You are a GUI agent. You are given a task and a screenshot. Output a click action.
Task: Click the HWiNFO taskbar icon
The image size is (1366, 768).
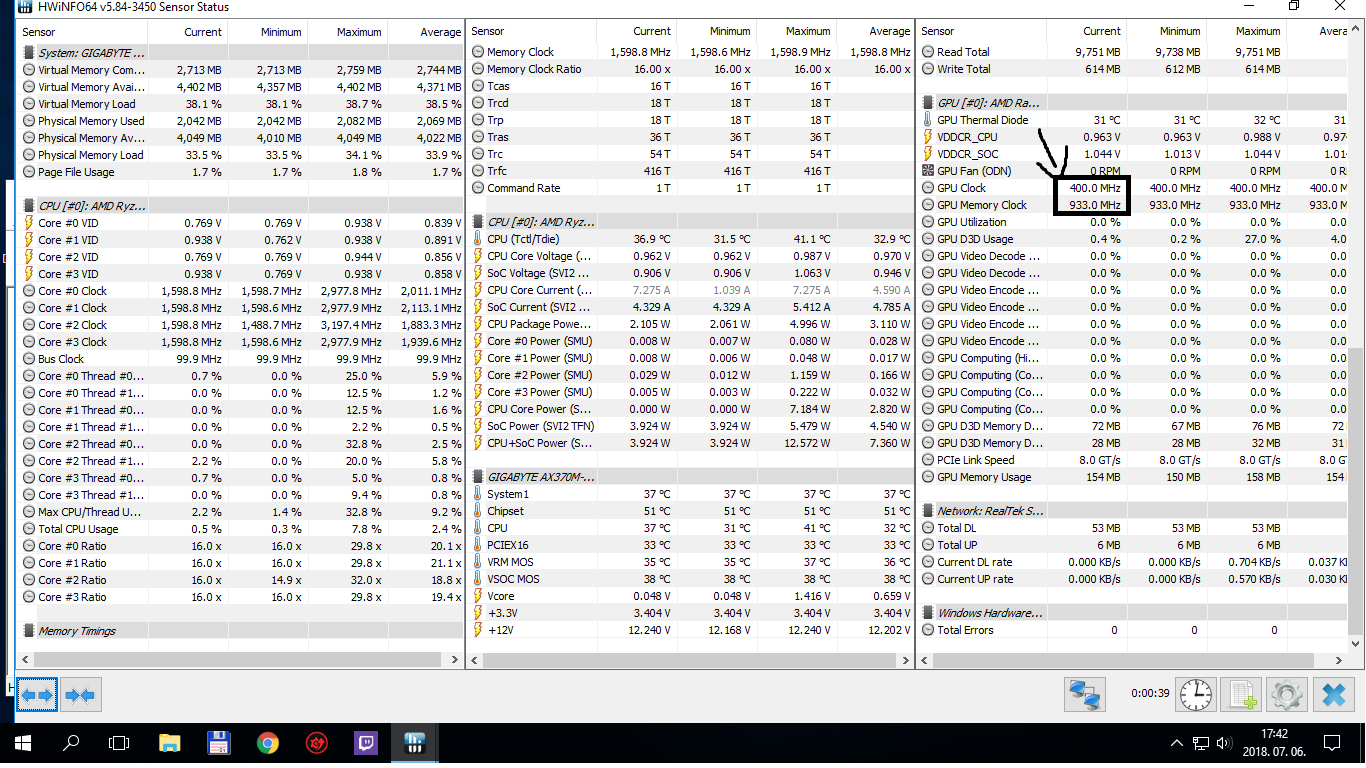tap(415, 743)
